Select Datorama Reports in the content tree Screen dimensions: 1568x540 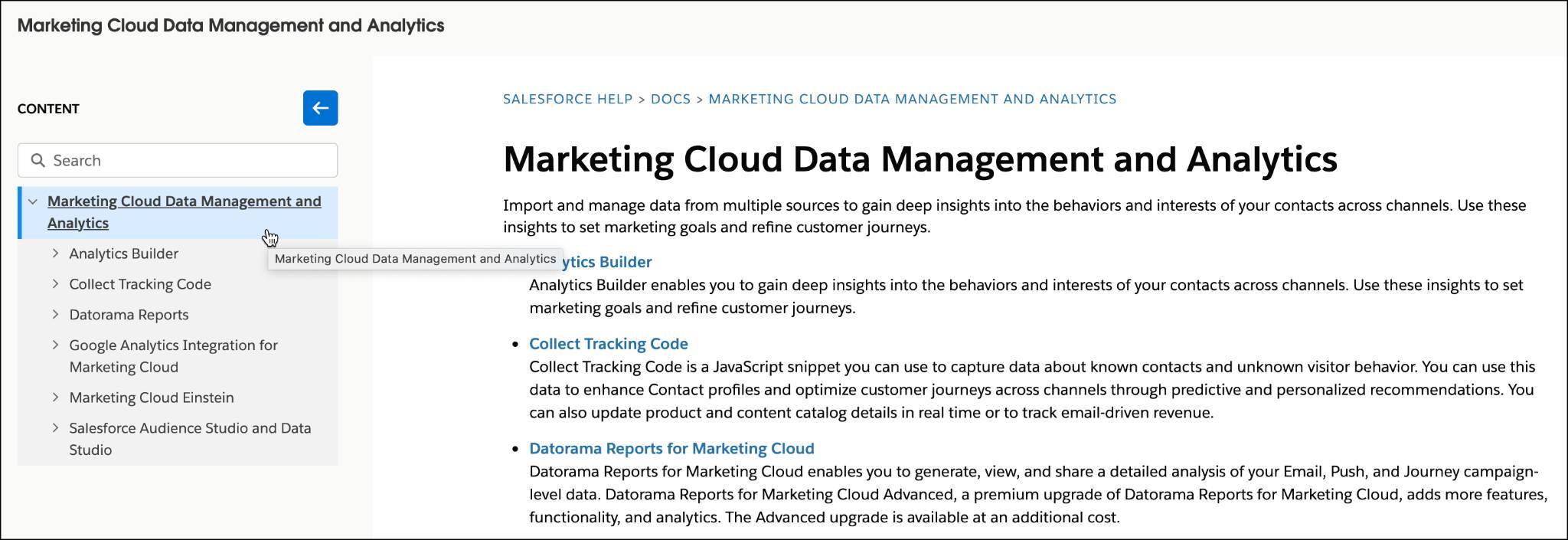pos(129,315)
